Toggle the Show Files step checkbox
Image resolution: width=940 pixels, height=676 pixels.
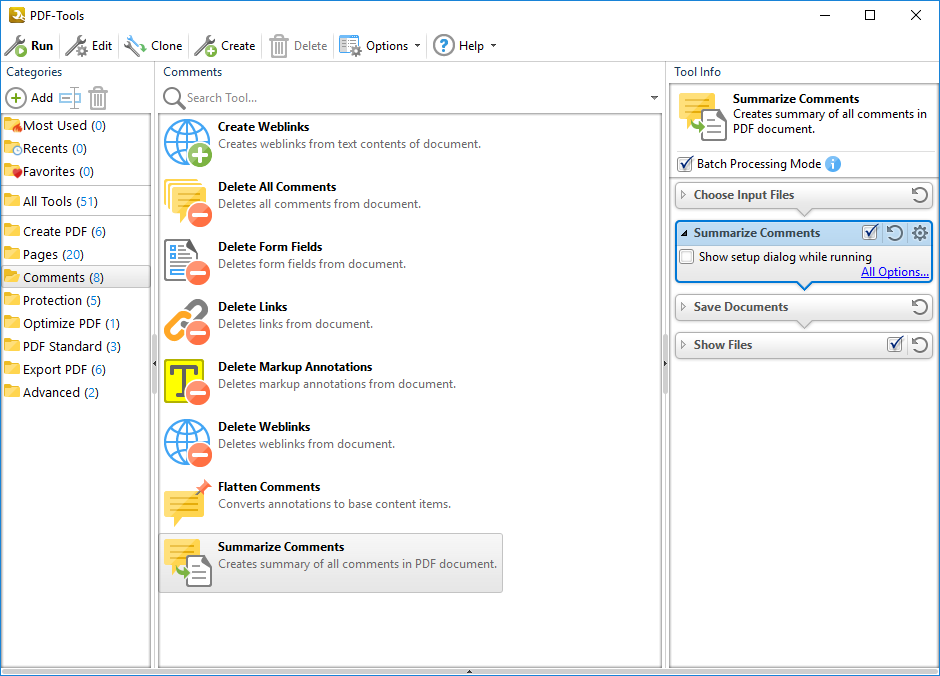895,345
